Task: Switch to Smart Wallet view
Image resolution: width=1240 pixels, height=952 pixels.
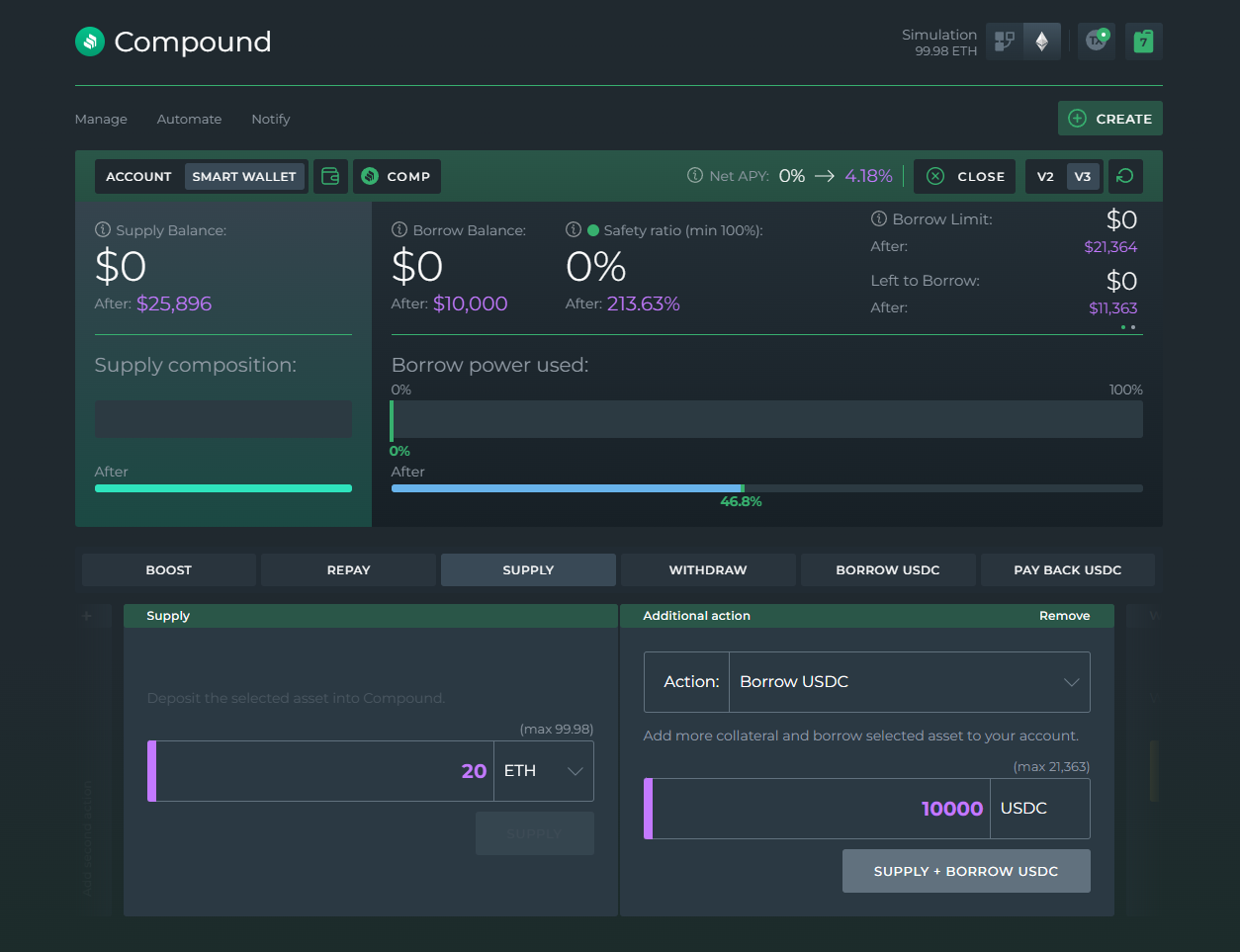Action: point(244,176)
